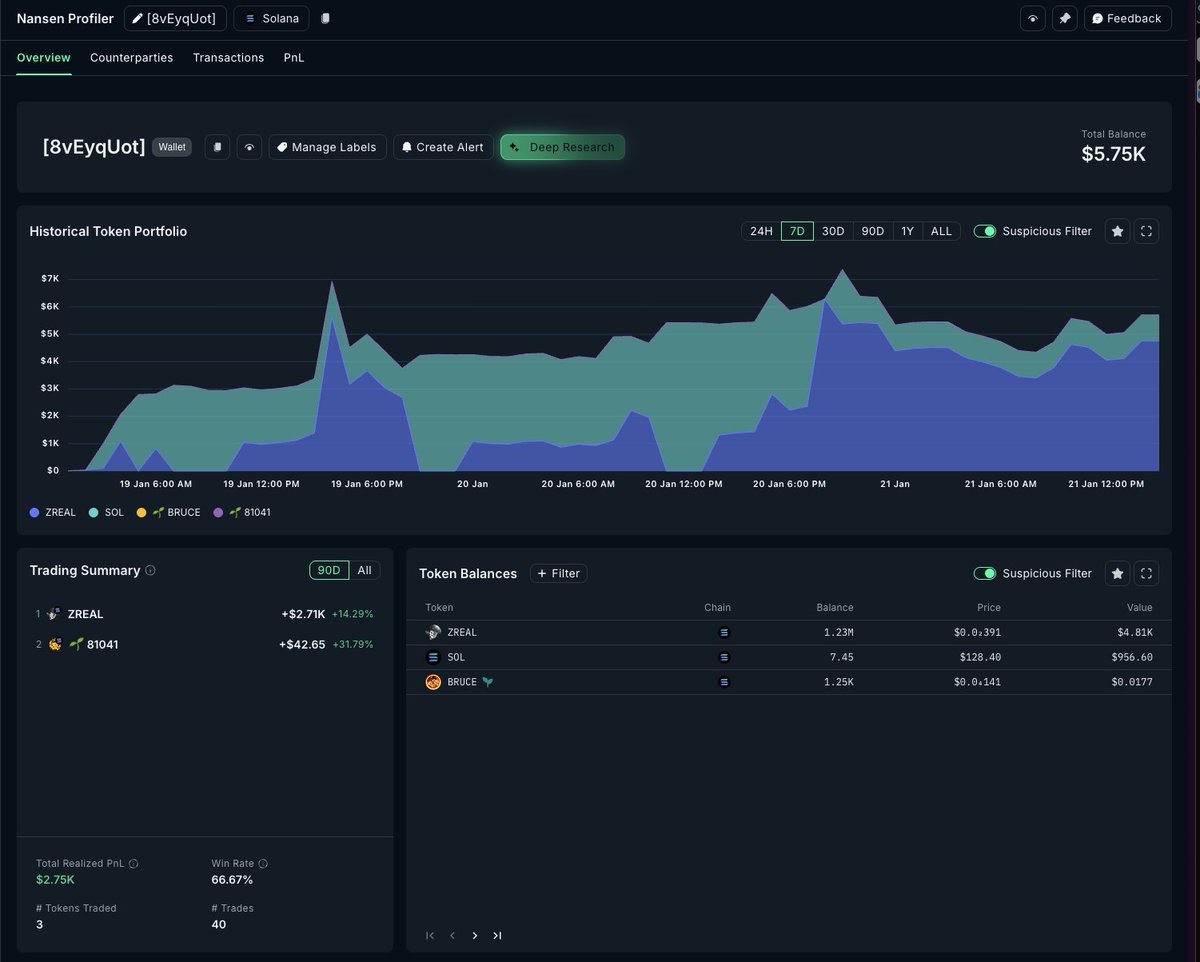
Task: Click Solana chain icon in SOL row
Action: (724, 657)
